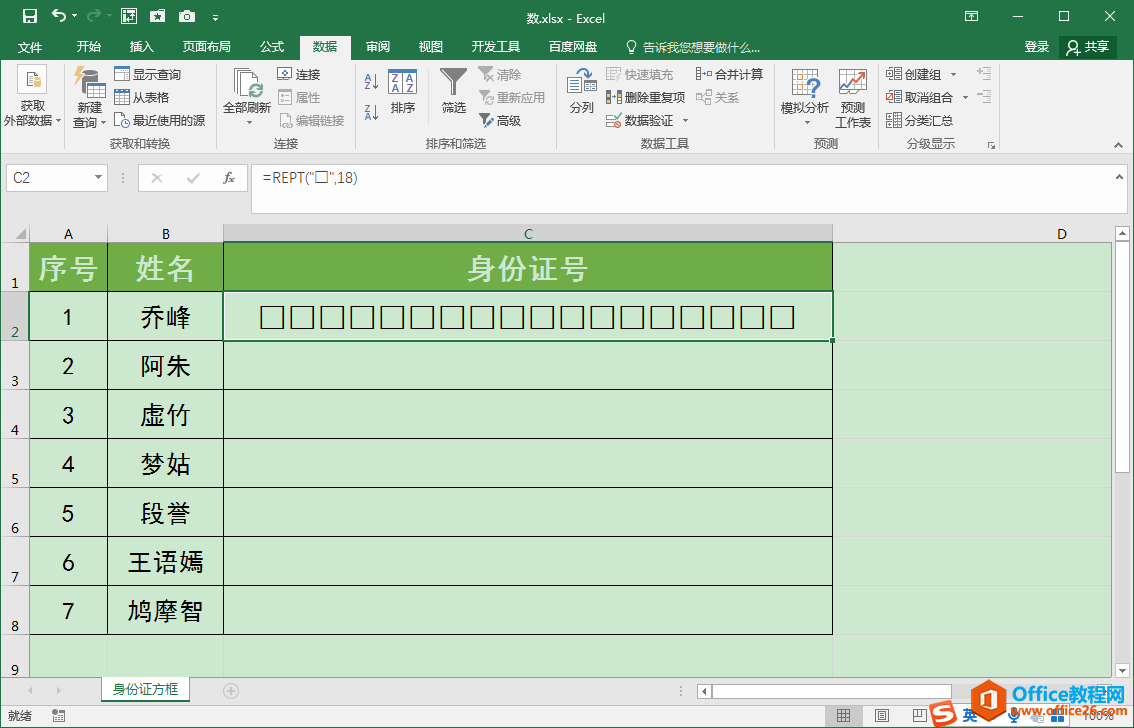Image resolution: width=1134 pixels, height=728 pixels.
Task: Switch to the 视图 tab
Action: click(x=430, y=47)
